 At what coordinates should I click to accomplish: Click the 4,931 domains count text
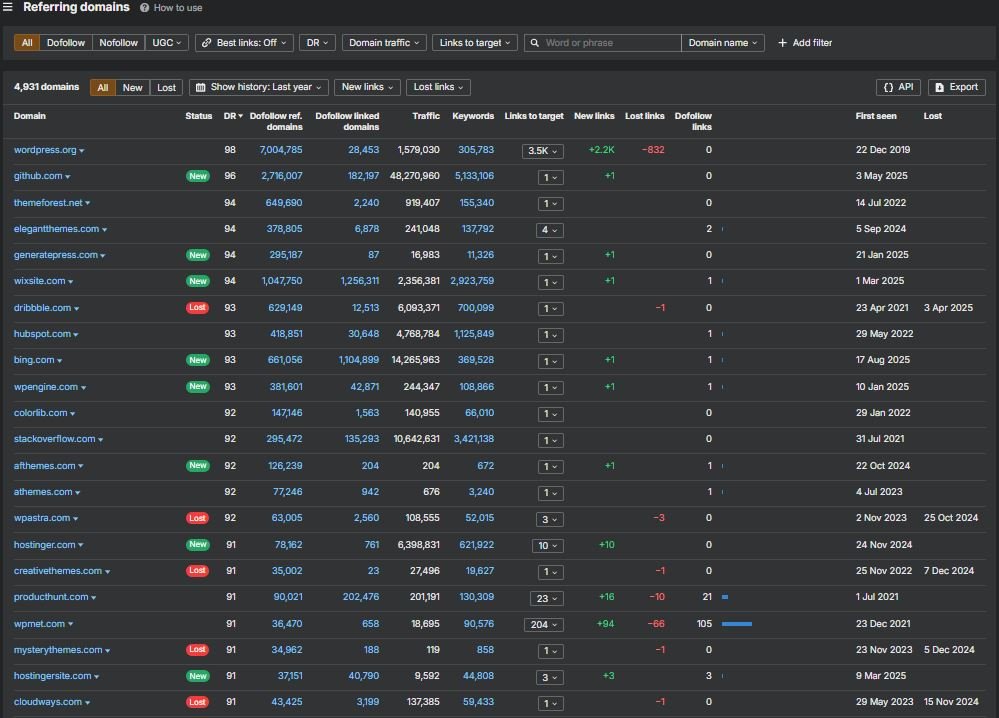[47, 87]
